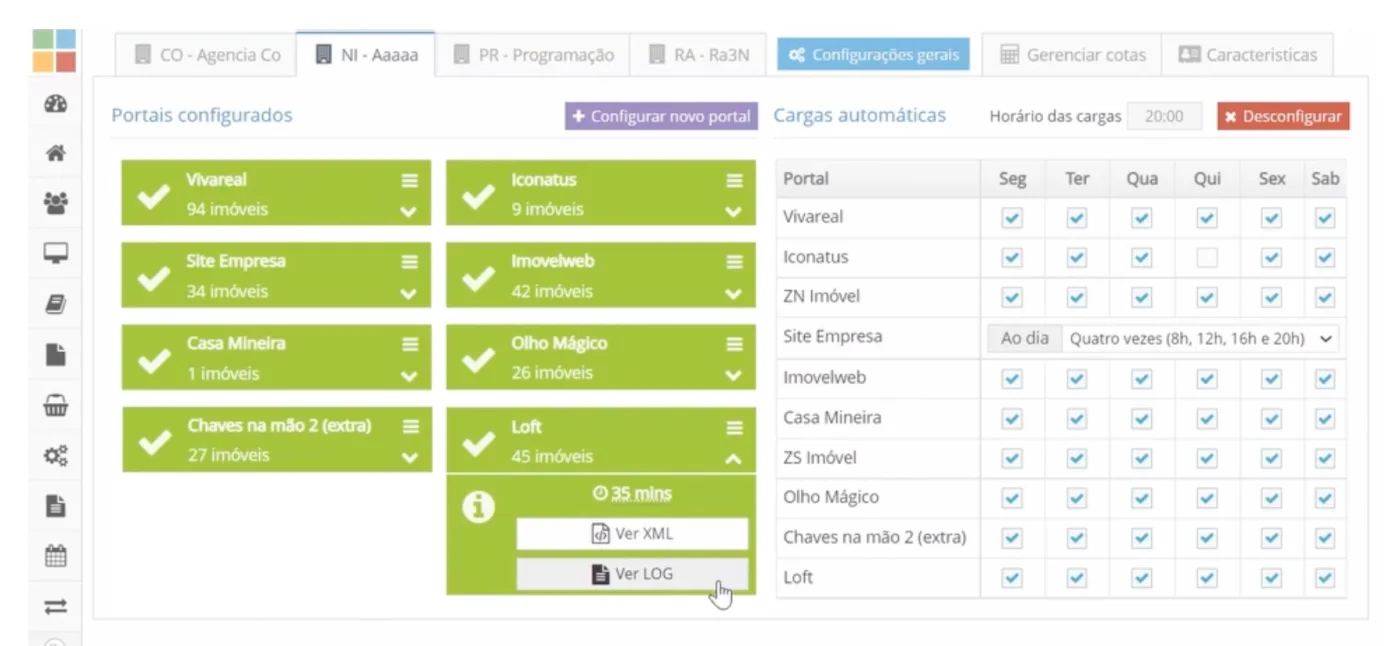Toggle Loft Ter checkbox

click(1077, 578)
